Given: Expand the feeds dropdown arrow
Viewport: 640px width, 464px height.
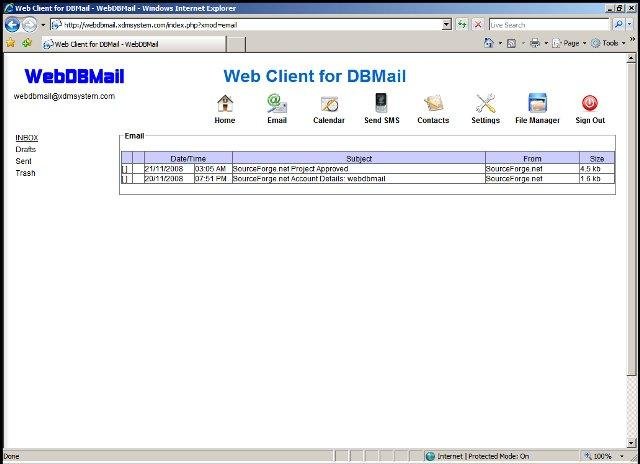Looking at the screenshot, I should coord(523,43).
